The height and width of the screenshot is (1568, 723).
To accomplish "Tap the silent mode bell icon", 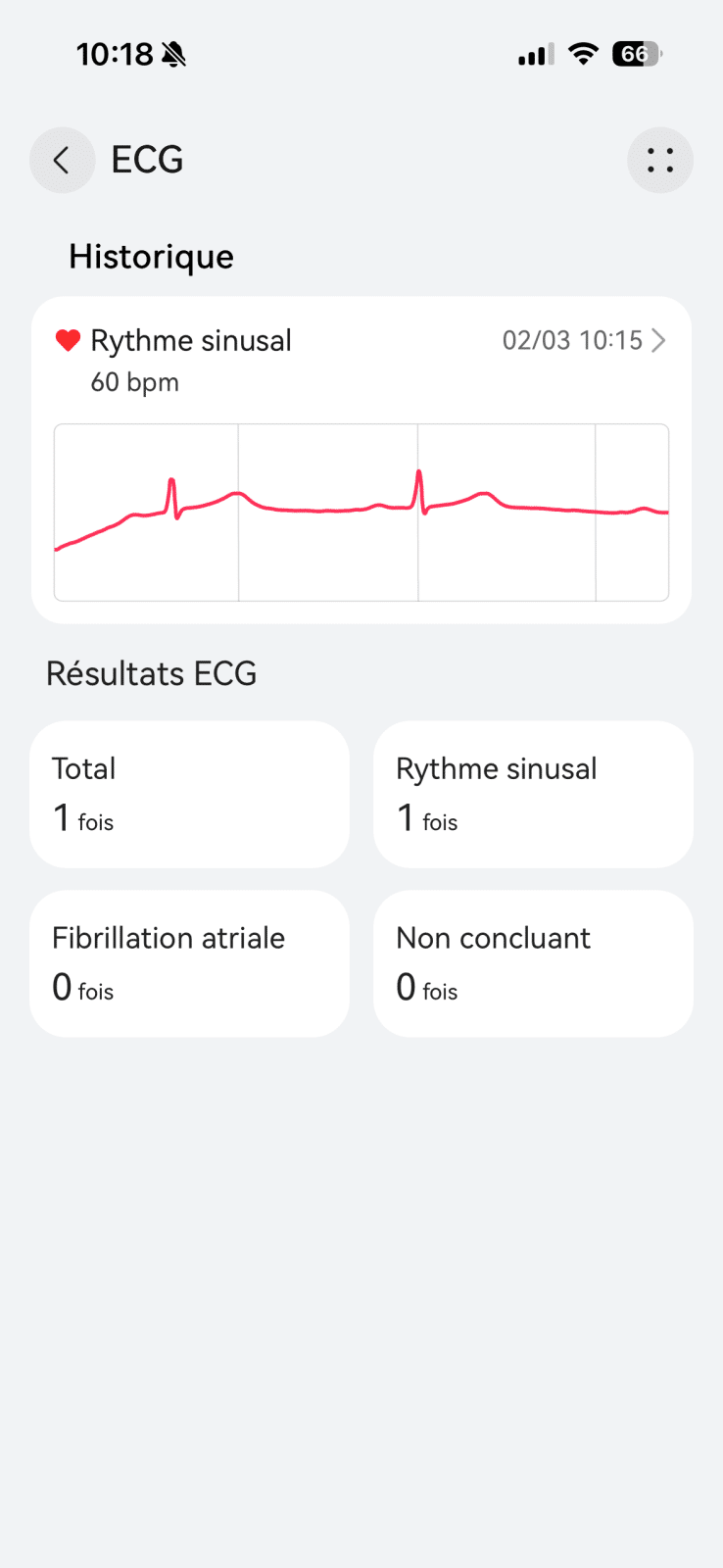I will [174, 54].
